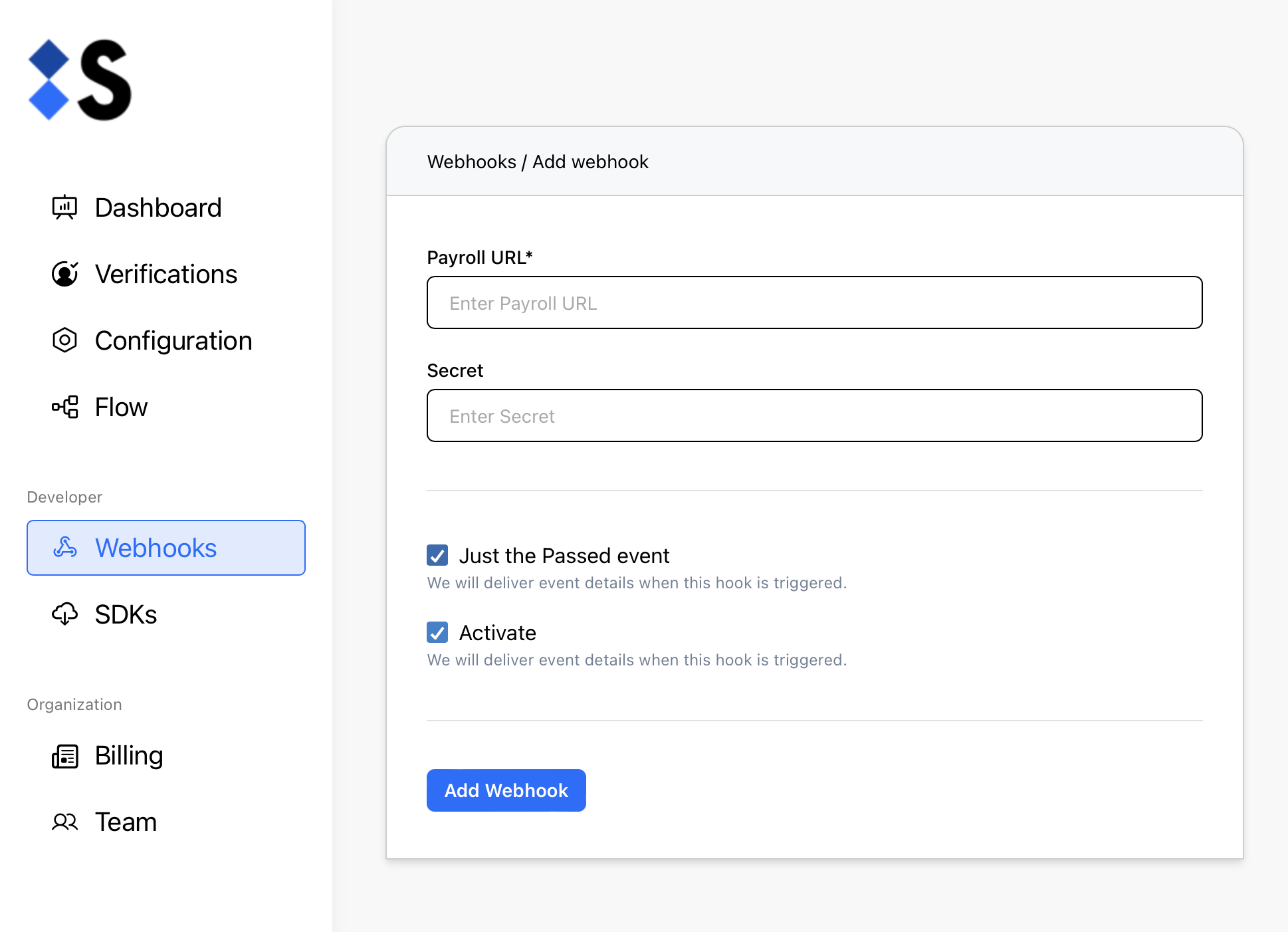This screenshot has width=1288, height=932.
Task: Open Configuration from sidebar
Action: 173,340
